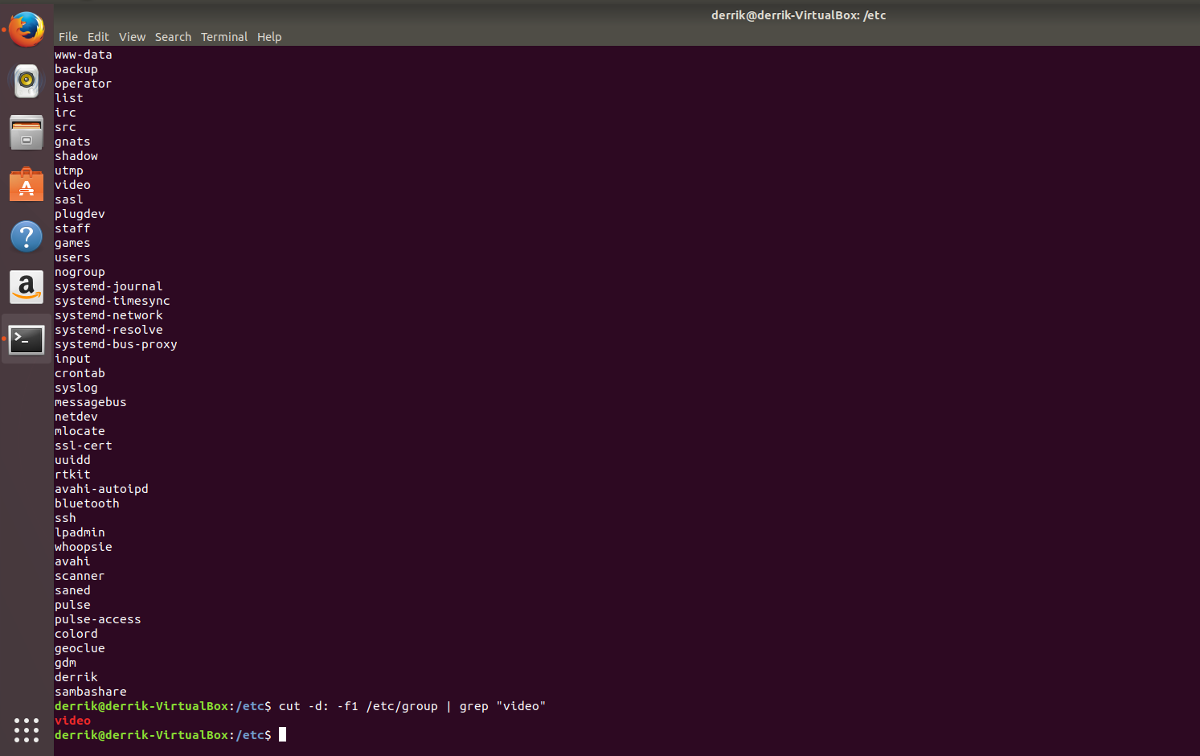Image resolution: width=1200 pixels, height=756 pixels.
Task: Click the 'backup' group line
Action: pyautogui.click(x=76, y=69)
